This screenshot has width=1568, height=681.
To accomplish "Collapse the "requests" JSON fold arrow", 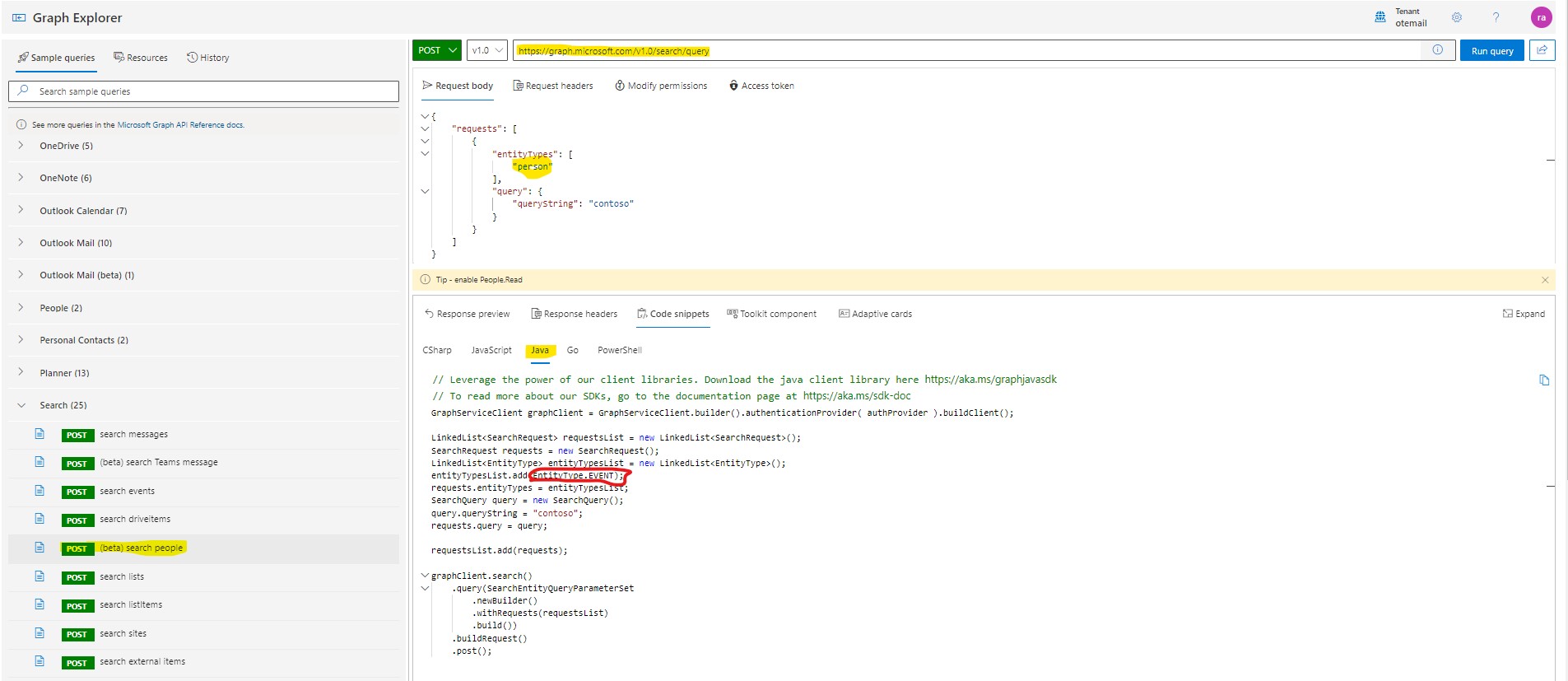I will [425, 128].
